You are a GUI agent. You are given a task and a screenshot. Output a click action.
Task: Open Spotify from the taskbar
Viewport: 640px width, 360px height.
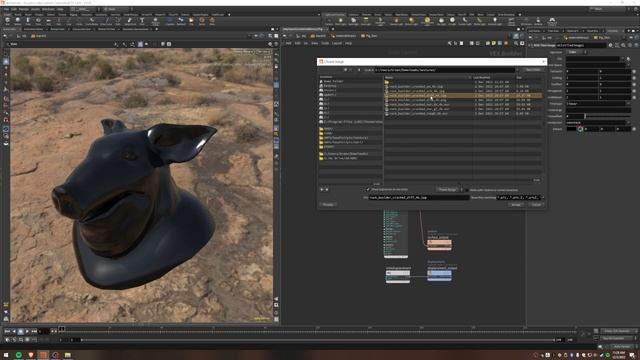tap(18, 355)
